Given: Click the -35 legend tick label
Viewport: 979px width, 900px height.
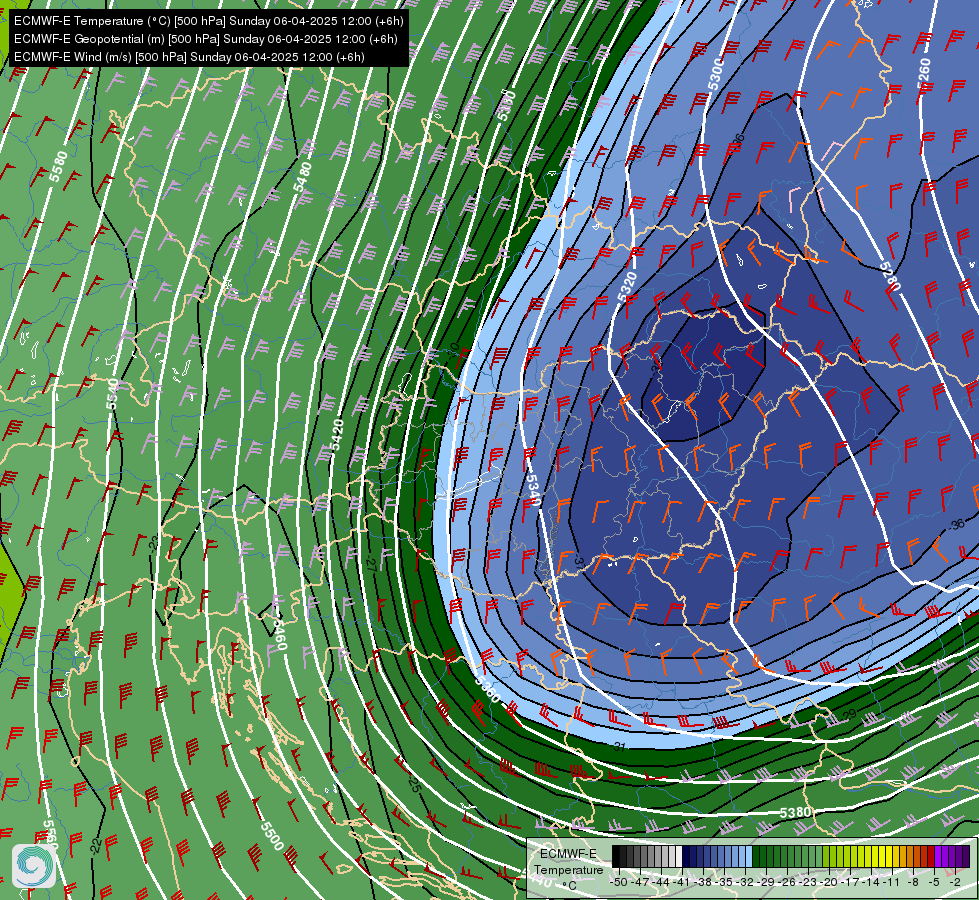Looking at the screenshot, I should coord(724,882).
